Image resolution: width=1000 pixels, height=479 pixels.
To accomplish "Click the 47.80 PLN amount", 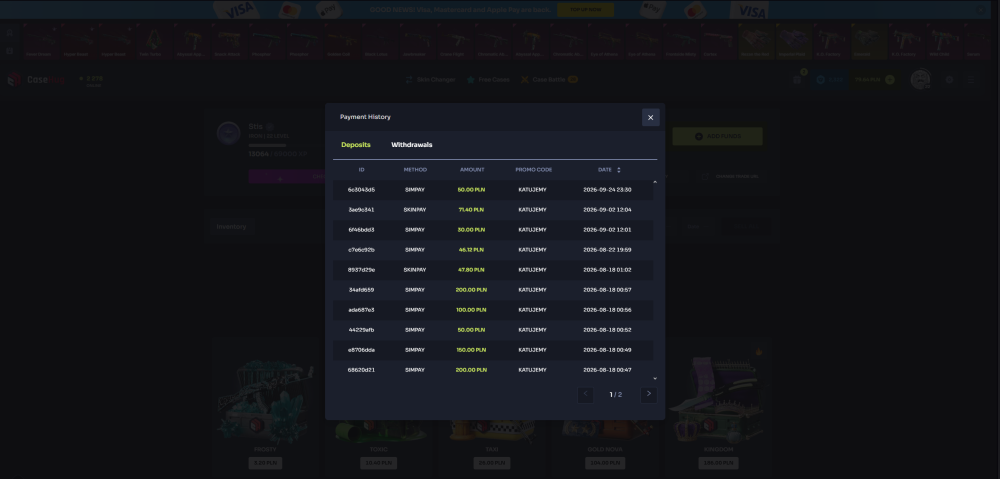I will [471, 270].
